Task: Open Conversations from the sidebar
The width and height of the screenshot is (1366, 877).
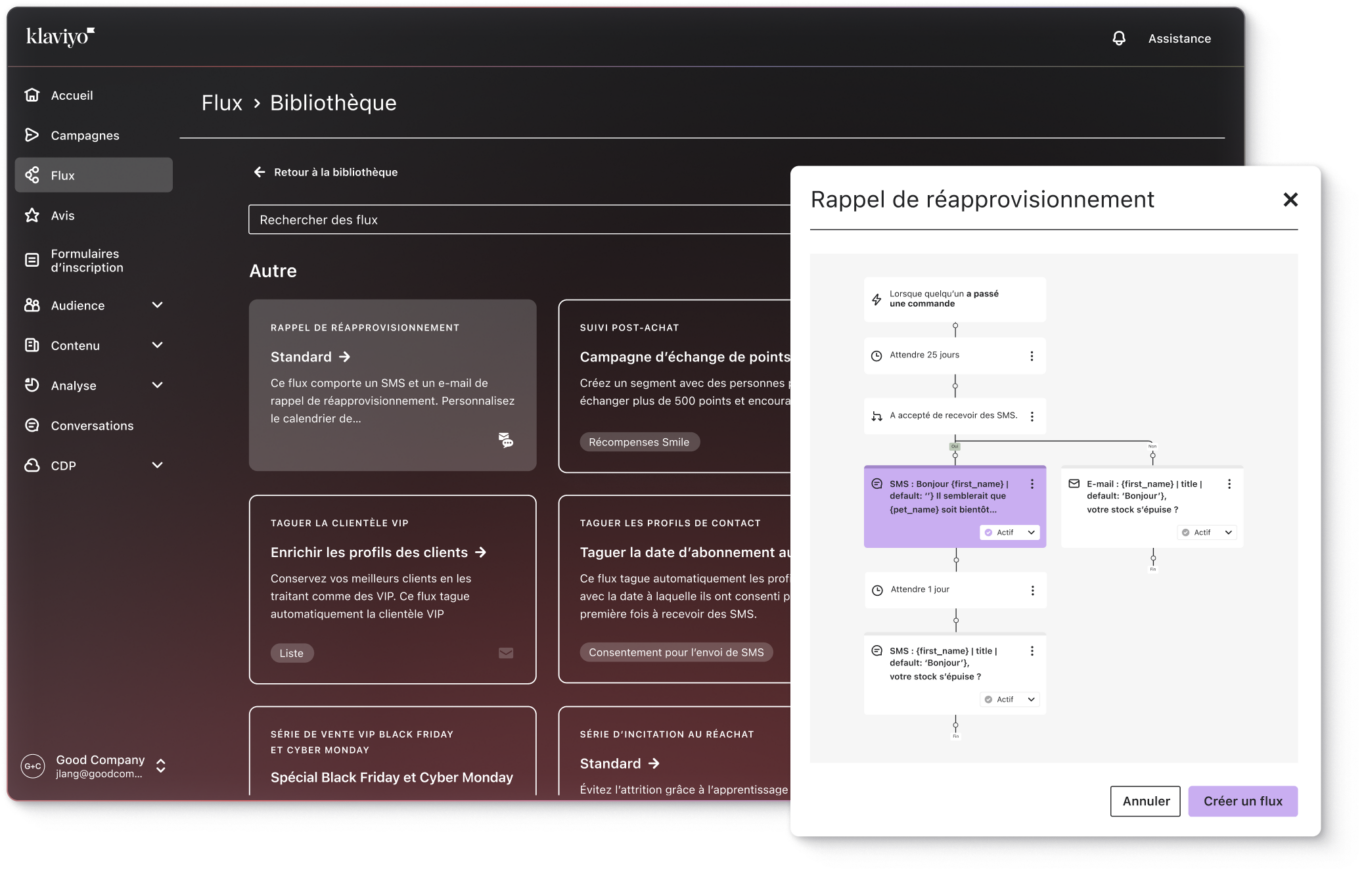Action: pyautogui.click(x=92, y=426)
